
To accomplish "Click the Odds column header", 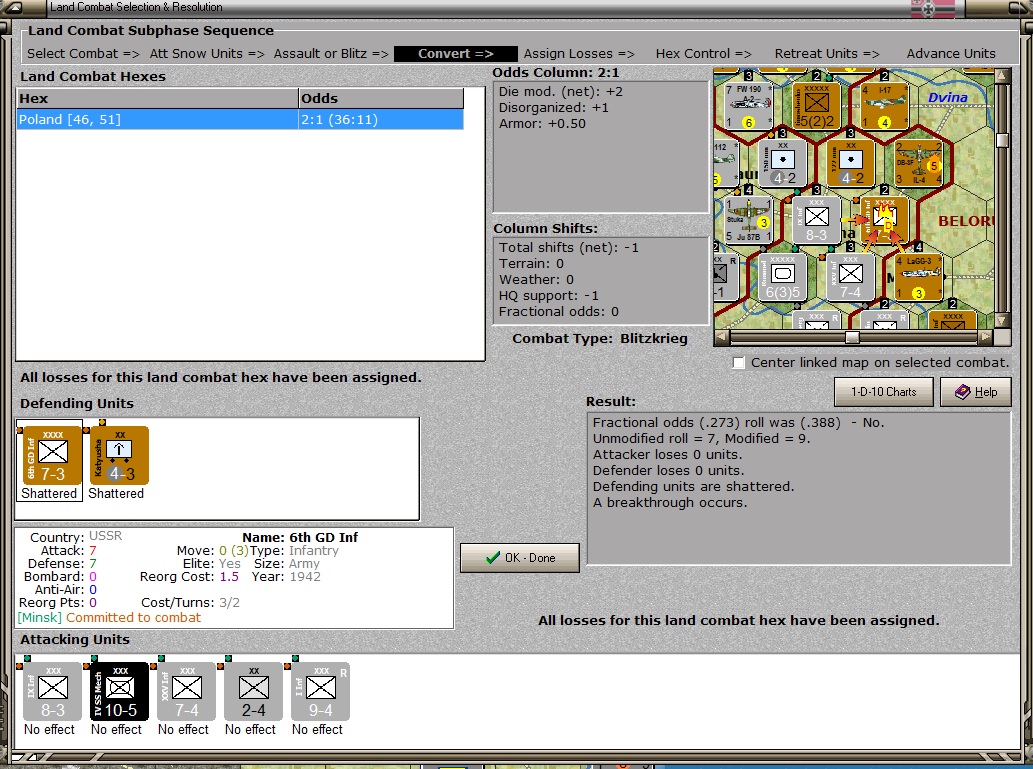I will 381,98.
